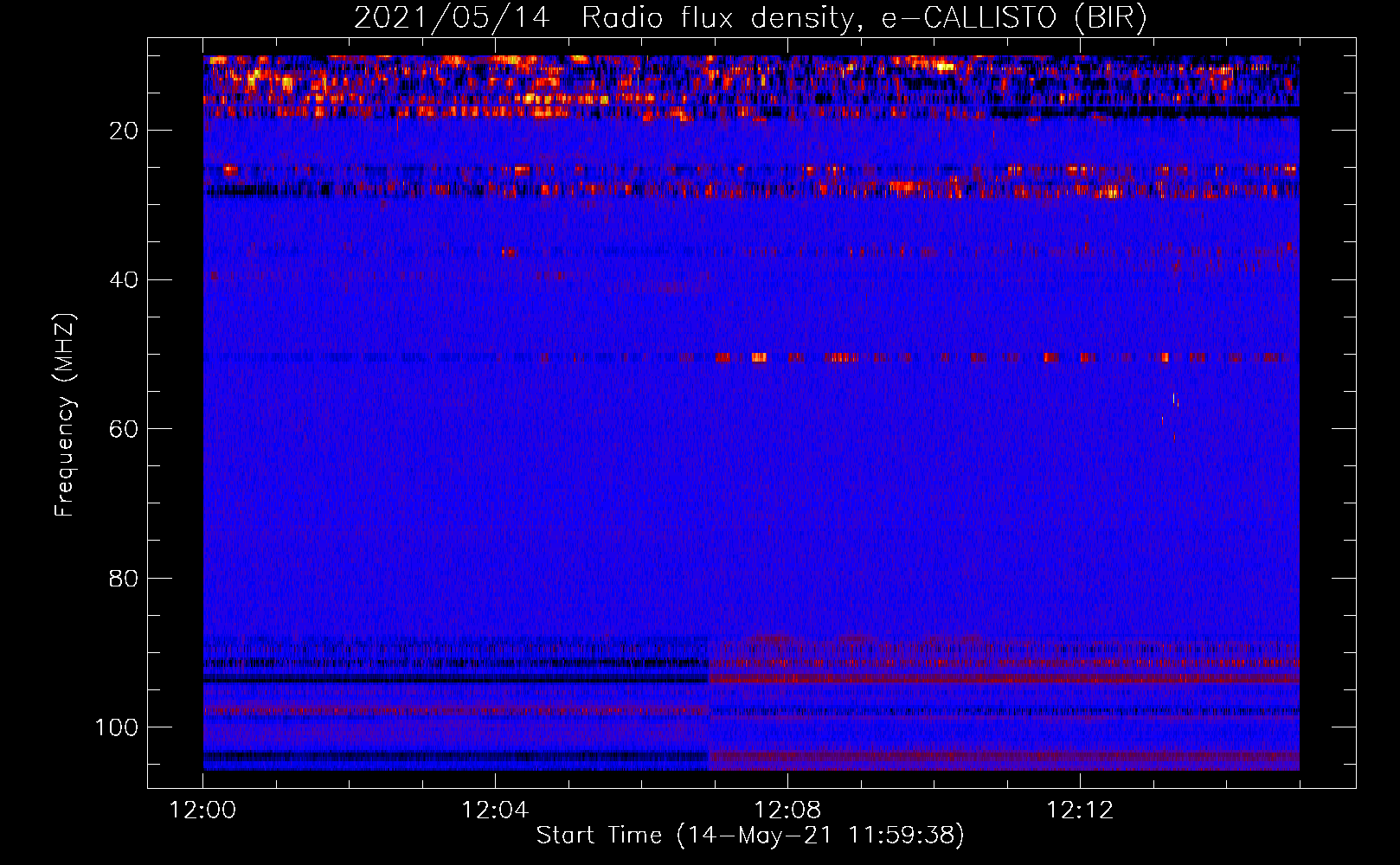Viewport: 1400px width, 865px height.
Task: Click the date '2021/05/14' in the title
Action: [452, 17]
